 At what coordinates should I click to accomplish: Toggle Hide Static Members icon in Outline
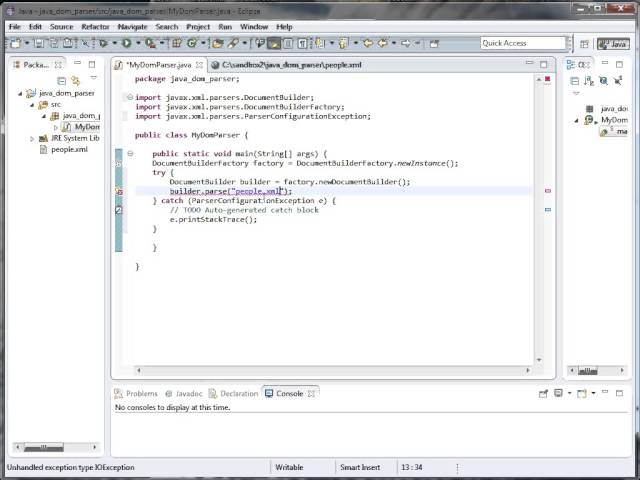point(618,81)
